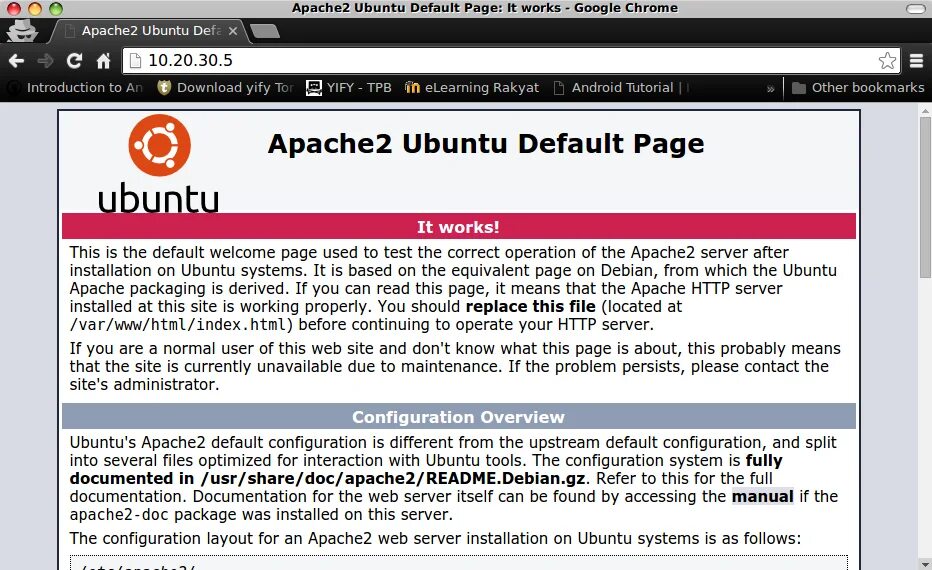Open the eLearning Rakyat bookmark

tap(472, 88)
